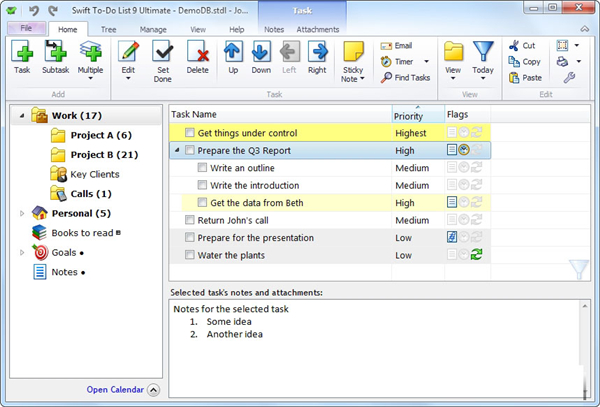Viewport: 600px width, 407px height.
Task: Move task Up with arrow icon
Action: click(233, 52)
